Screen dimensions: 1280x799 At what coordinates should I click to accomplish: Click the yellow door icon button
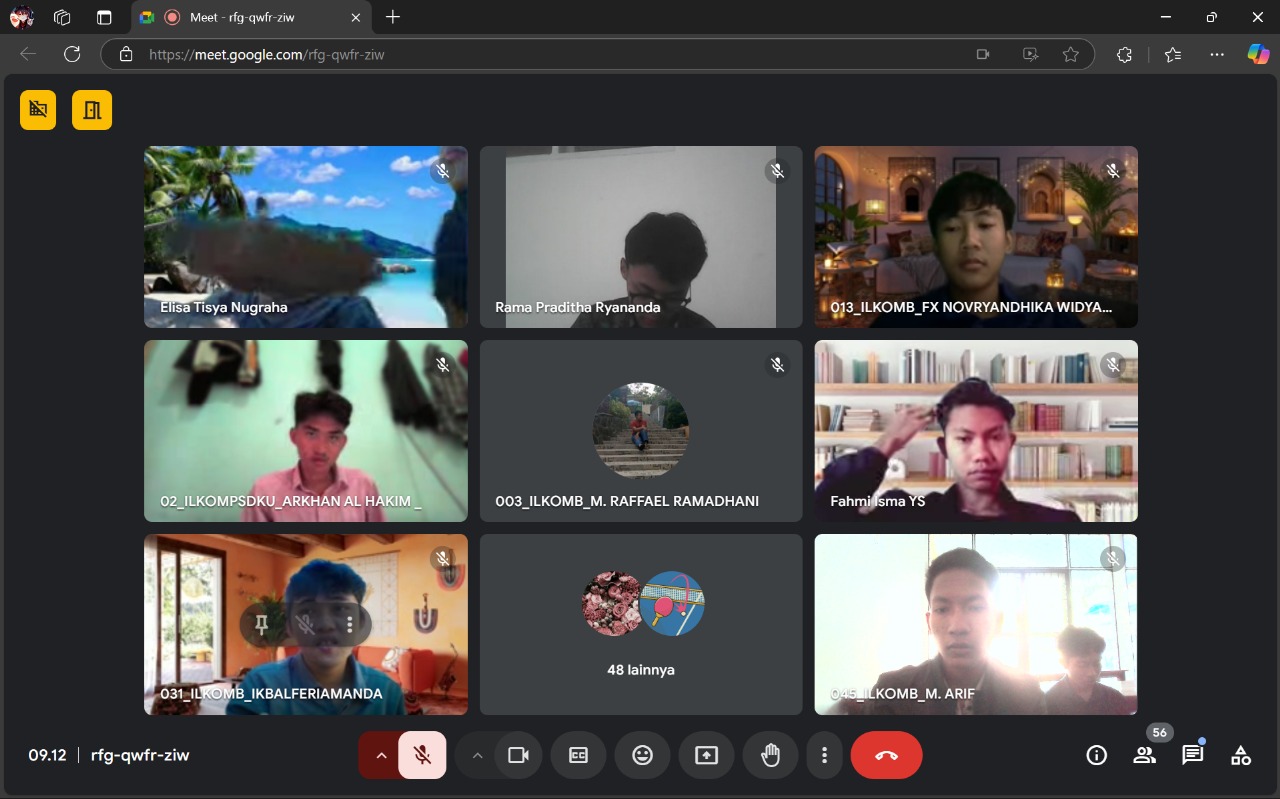[x=92, y=110]
